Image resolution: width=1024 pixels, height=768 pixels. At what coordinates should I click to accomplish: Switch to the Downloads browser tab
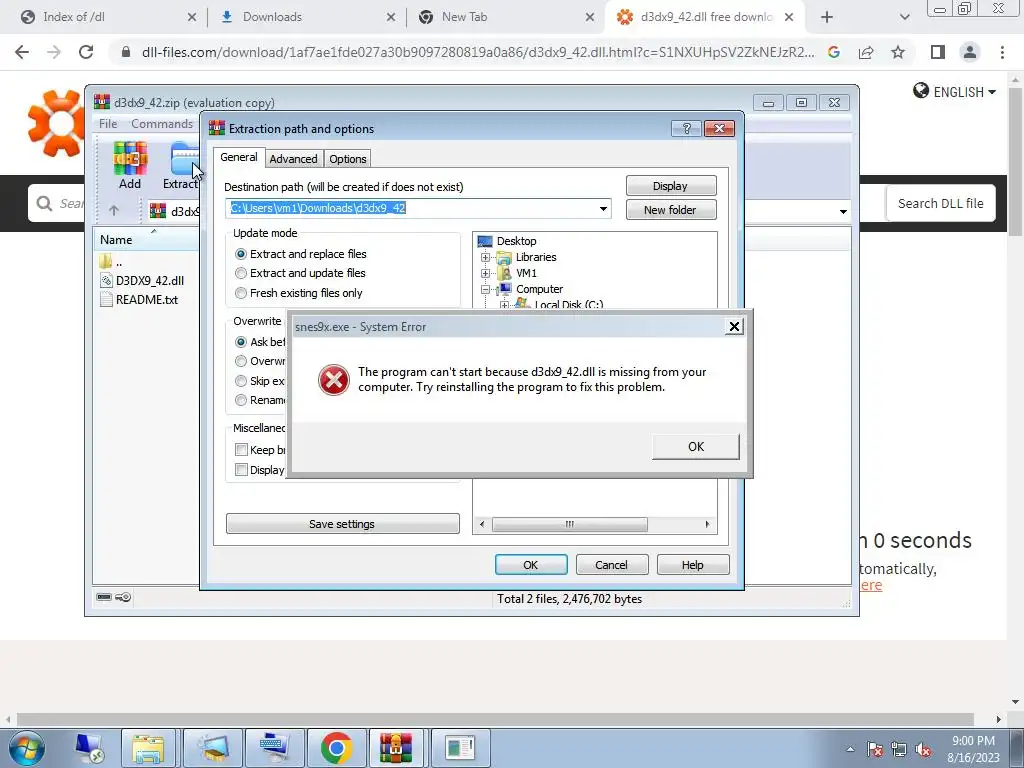click(x=307, y=17)
